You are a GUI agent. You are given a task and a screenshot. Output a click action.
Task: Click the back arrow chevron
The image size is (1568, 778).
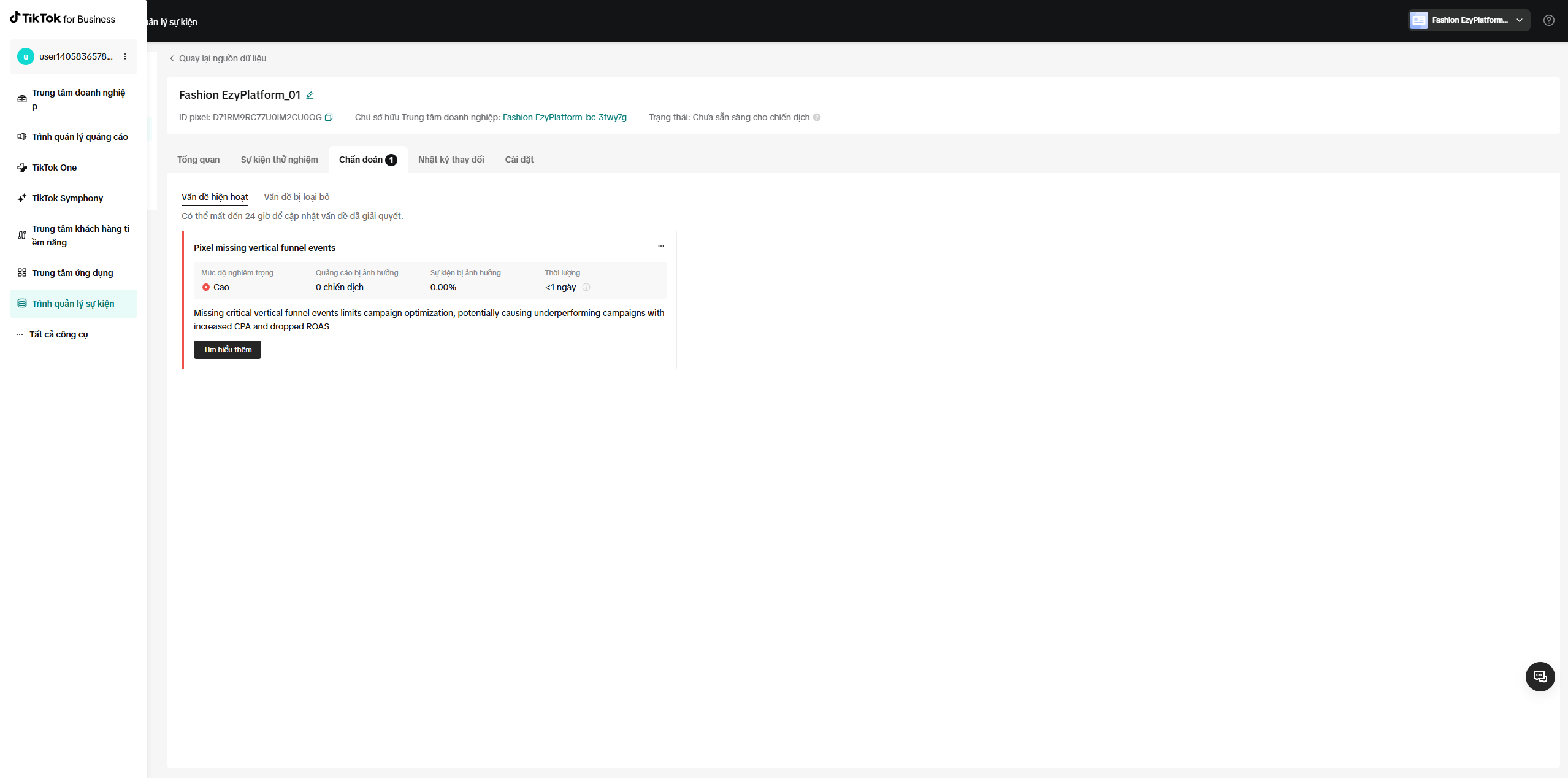[172, 58]
